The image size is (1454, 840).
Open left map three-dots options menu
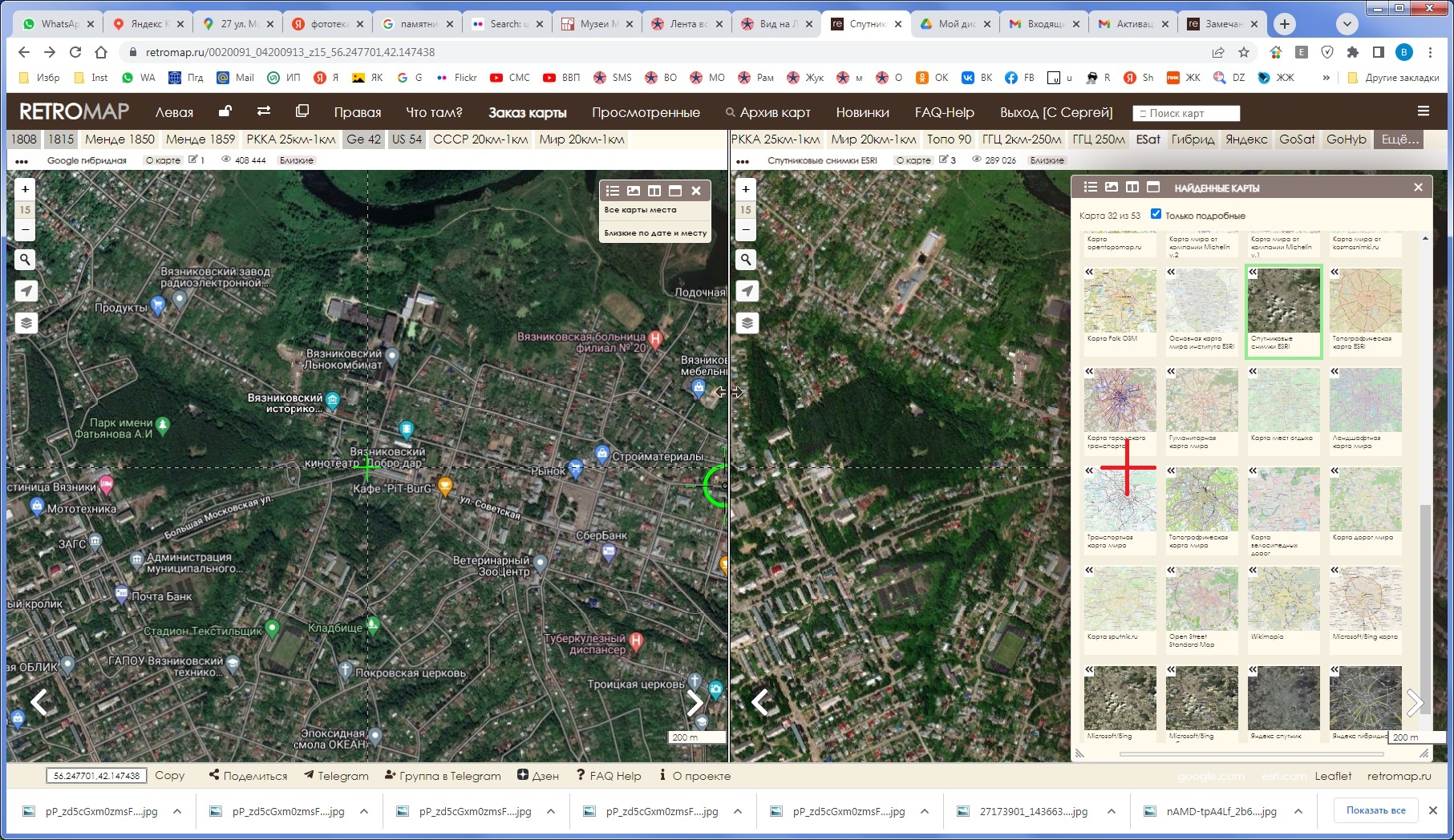pyautogui.click(x=22, y=161)
